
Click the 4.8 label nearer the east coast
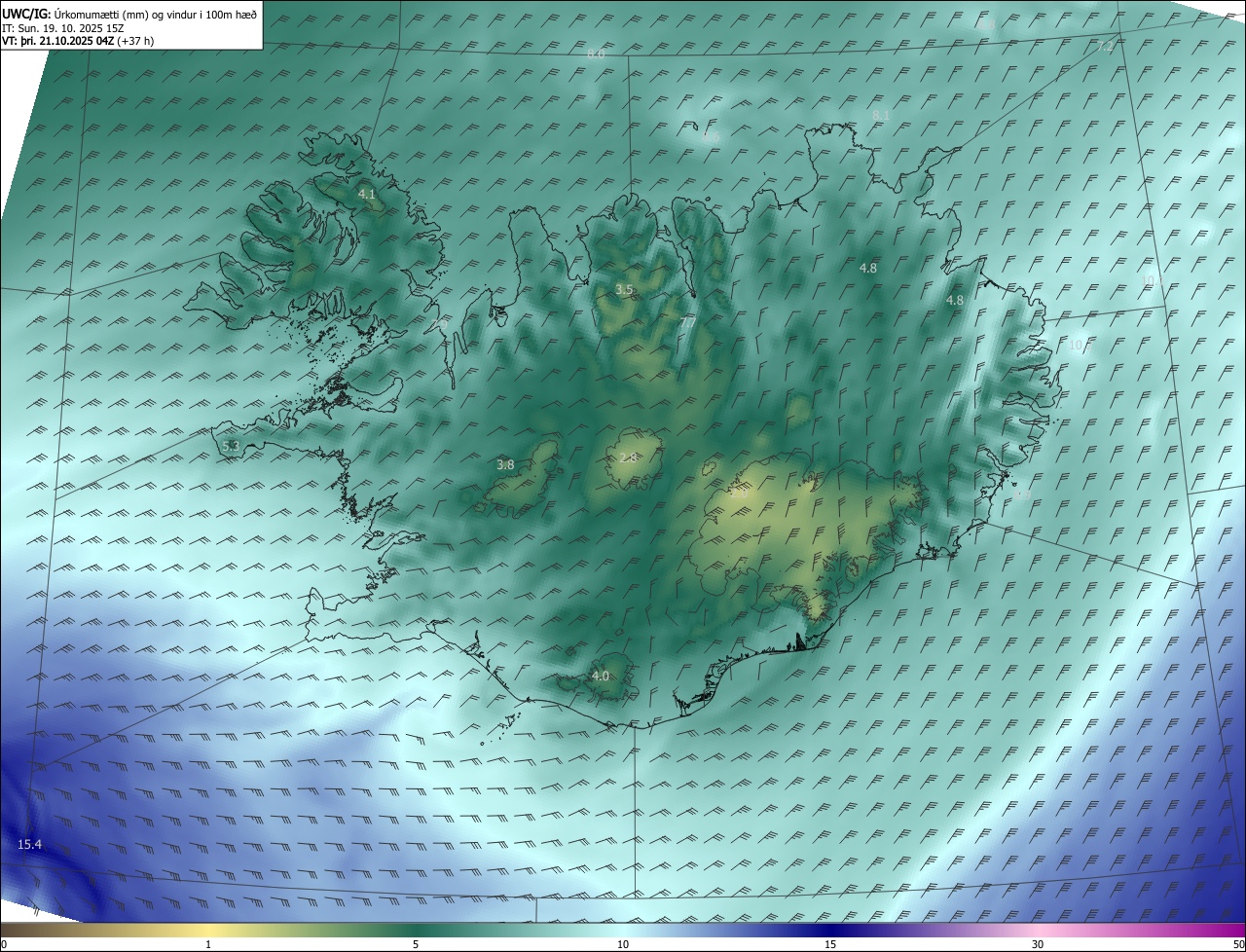[x=955, y=301]
